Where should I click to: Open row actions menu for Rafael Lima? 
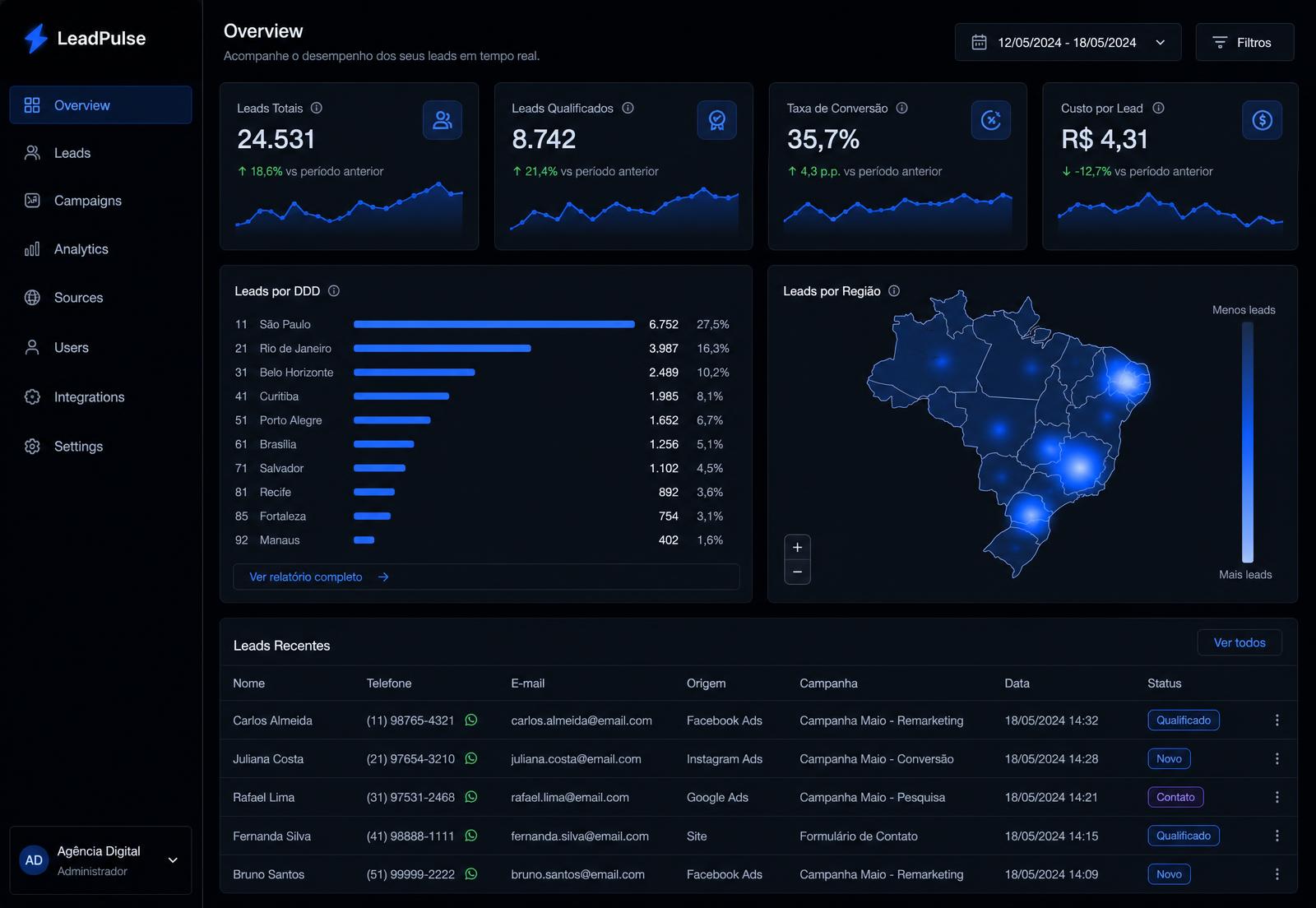1277,797
